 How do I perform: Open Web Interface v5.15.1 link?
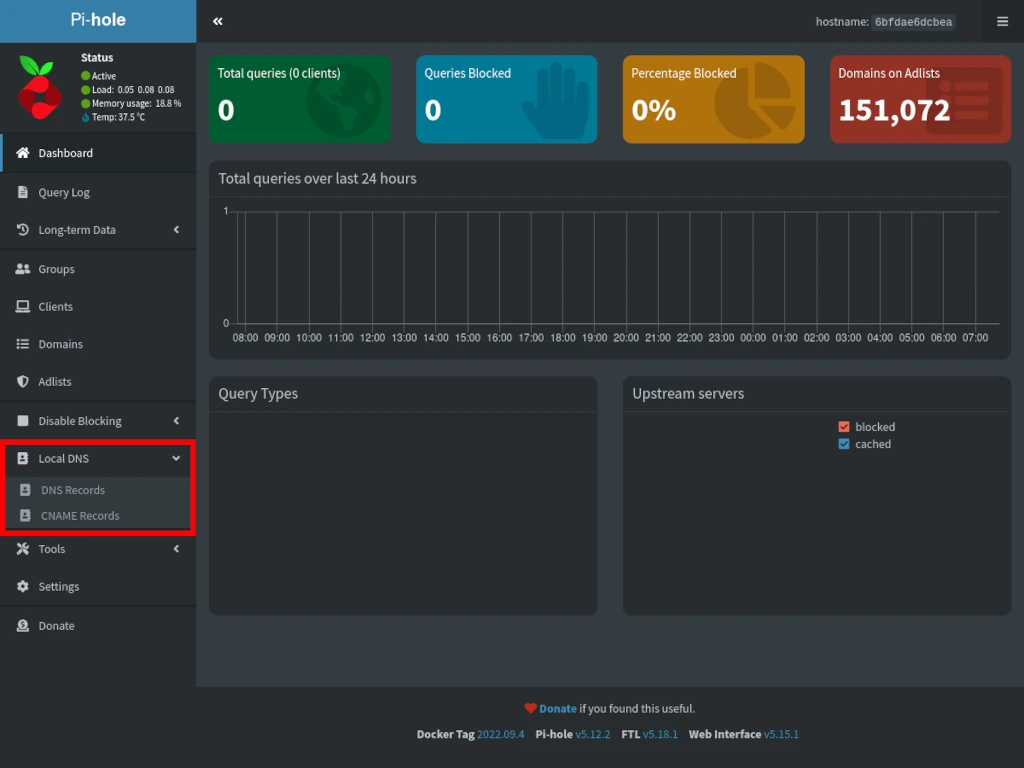click(x=781, y=734)
